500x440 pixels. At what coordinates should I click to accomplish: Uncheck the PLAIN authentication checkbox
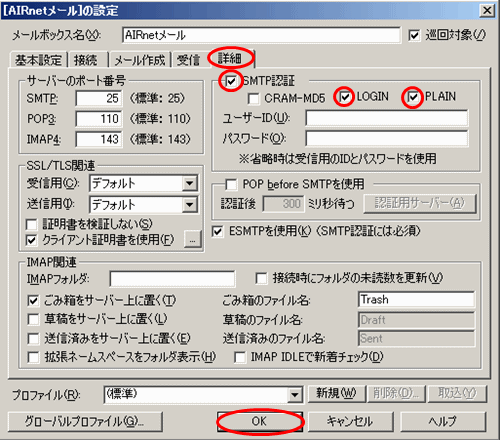point(413,97)
